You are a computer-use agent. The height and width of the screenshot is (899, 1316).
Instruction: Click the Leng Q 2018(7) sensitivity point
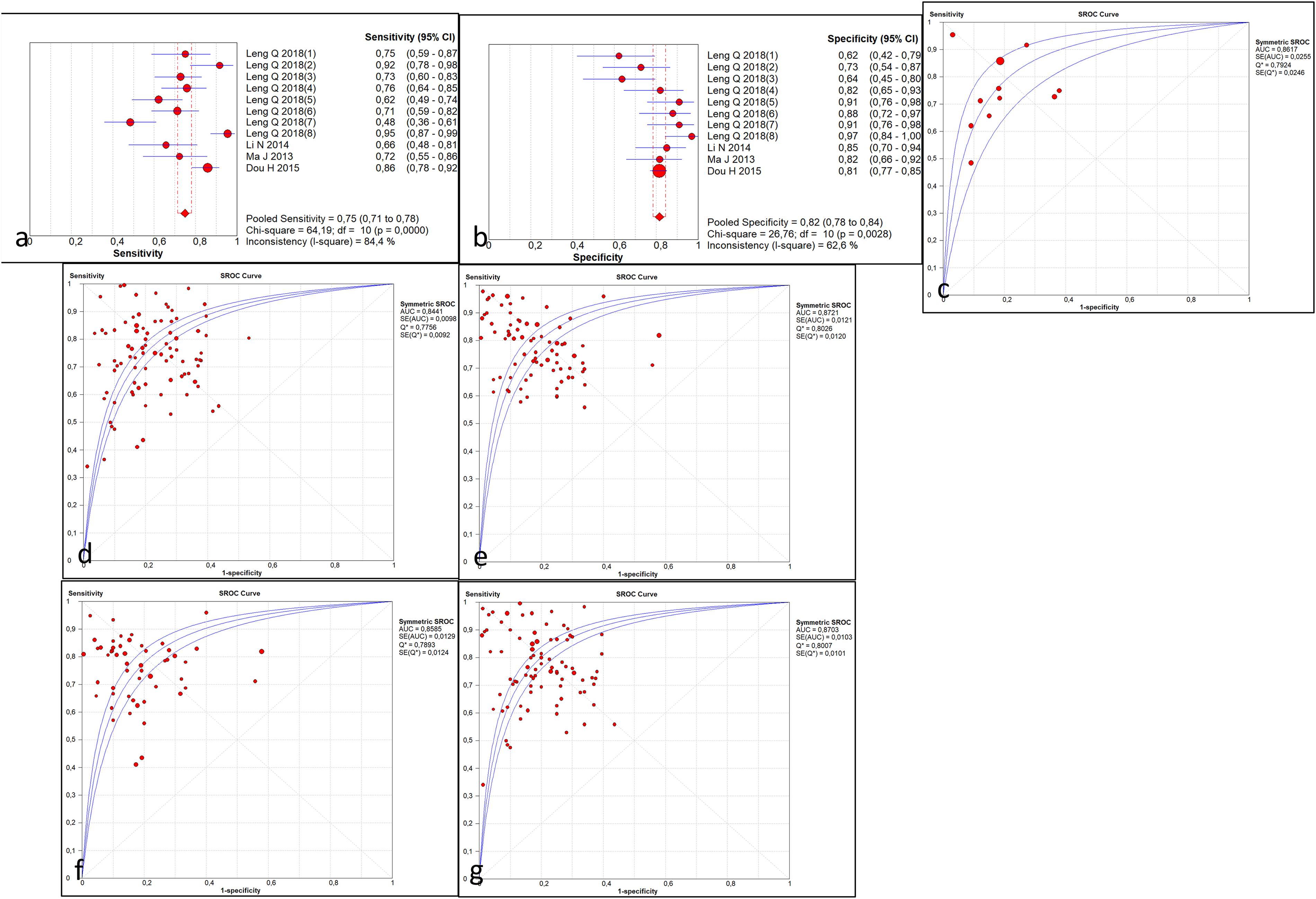tap(130, 122)
